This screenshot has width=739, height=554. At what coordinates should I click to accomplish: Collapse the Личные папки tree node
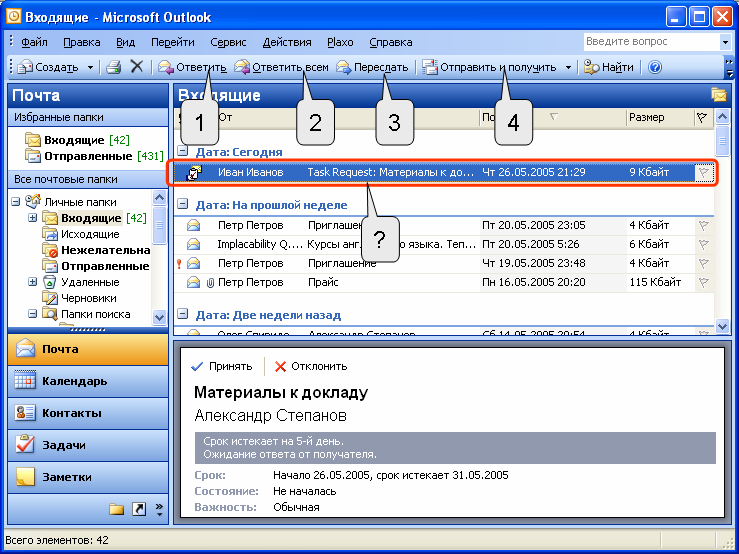pos(16,202)
